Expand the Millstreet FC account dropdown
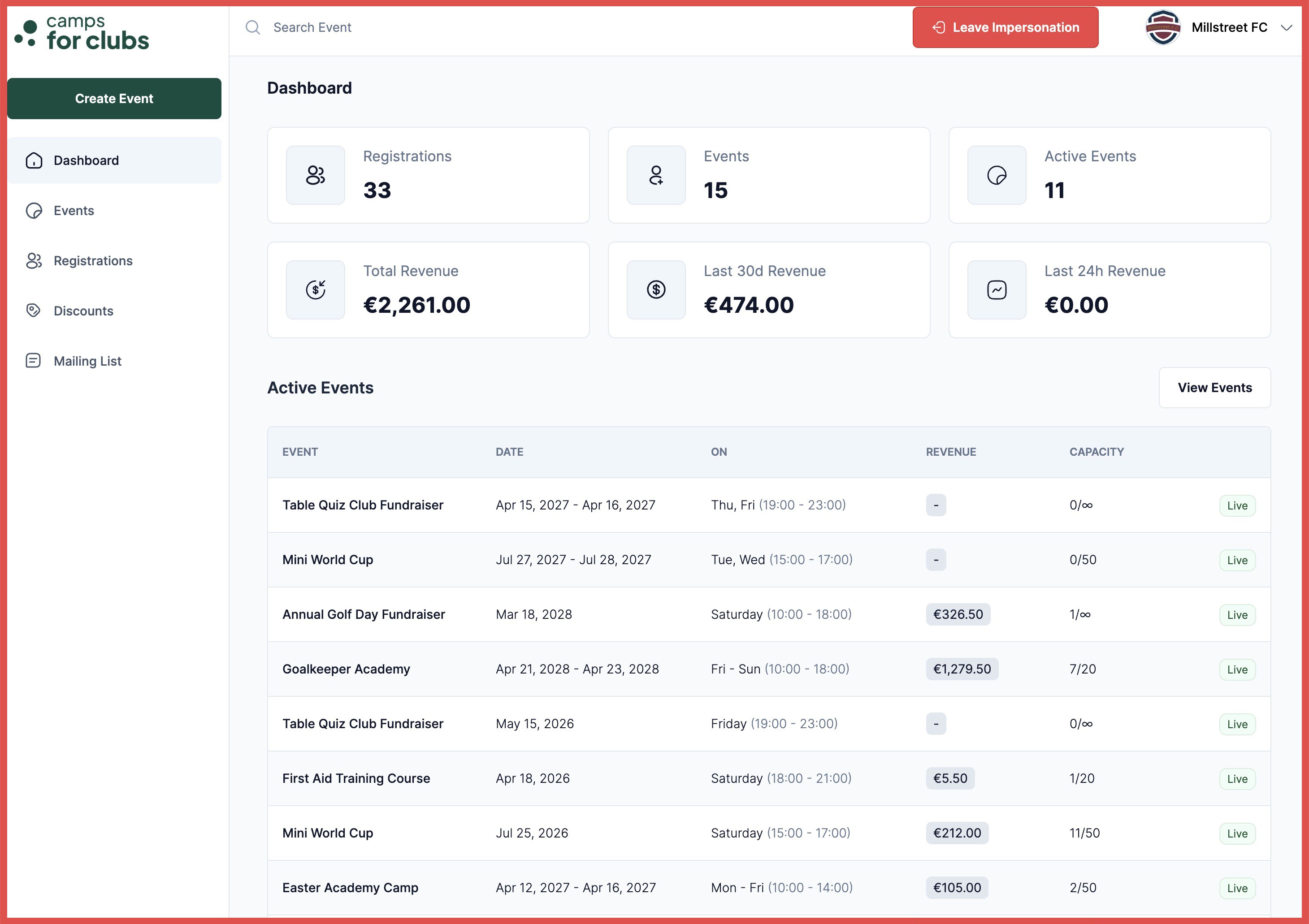1309x924 pixels. coord(1286,27)
